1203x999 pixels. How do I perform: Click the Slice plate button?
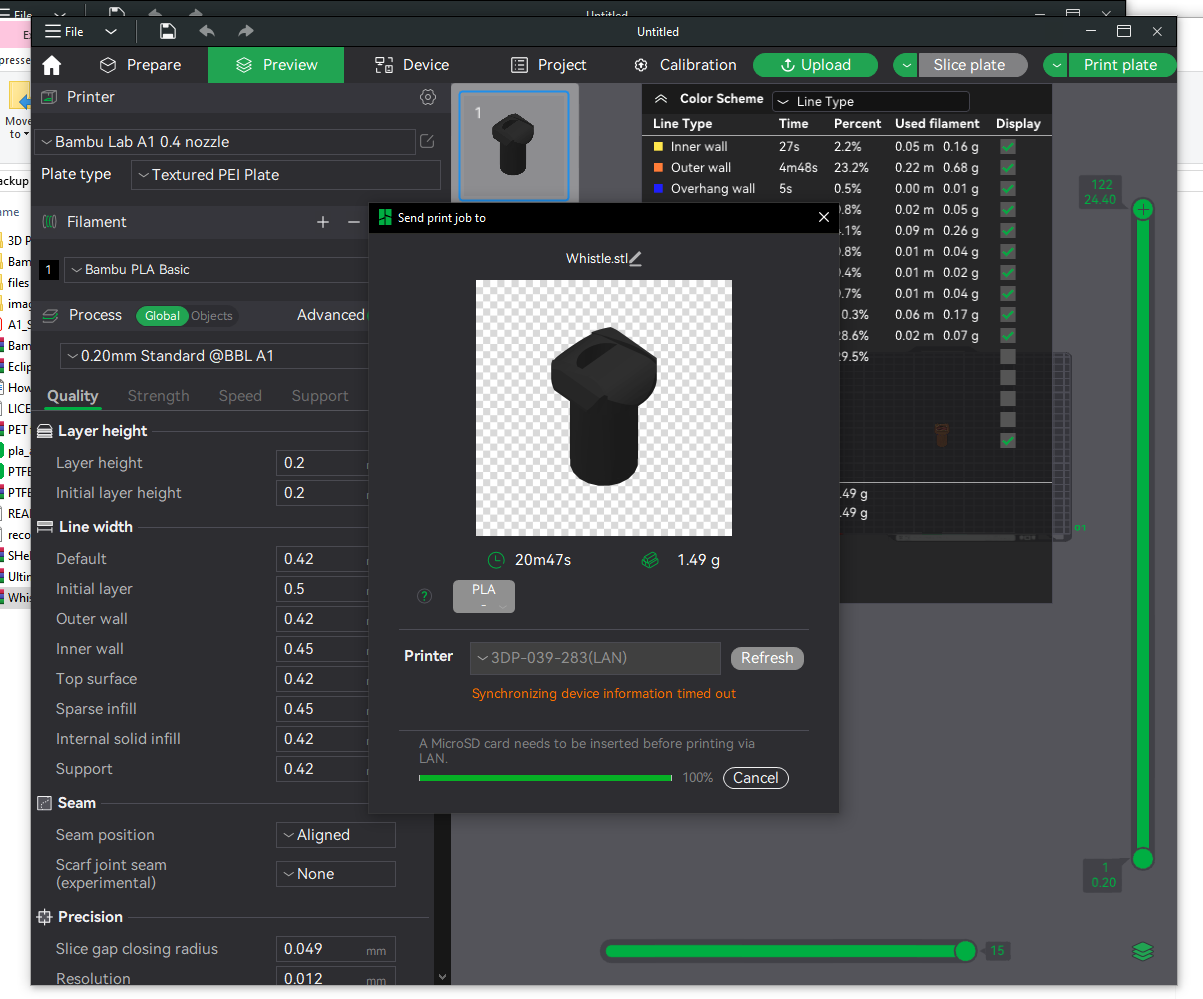(972, 65)
